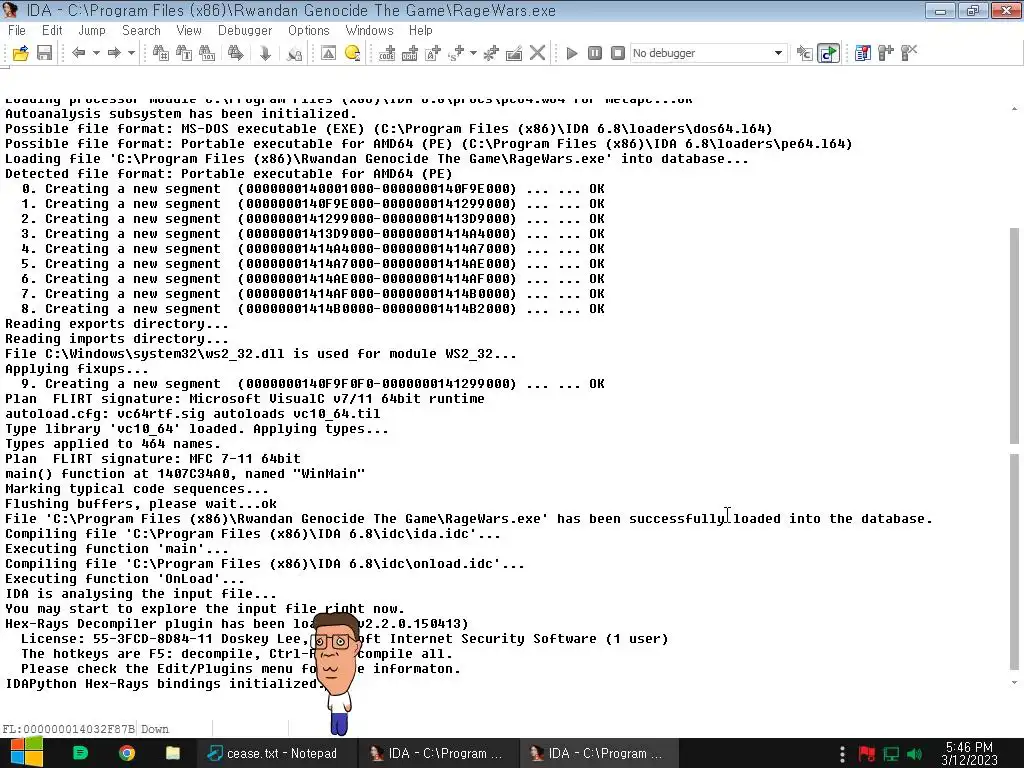
Task: Click the down arrow search direction icon
Action: point(265,53)
